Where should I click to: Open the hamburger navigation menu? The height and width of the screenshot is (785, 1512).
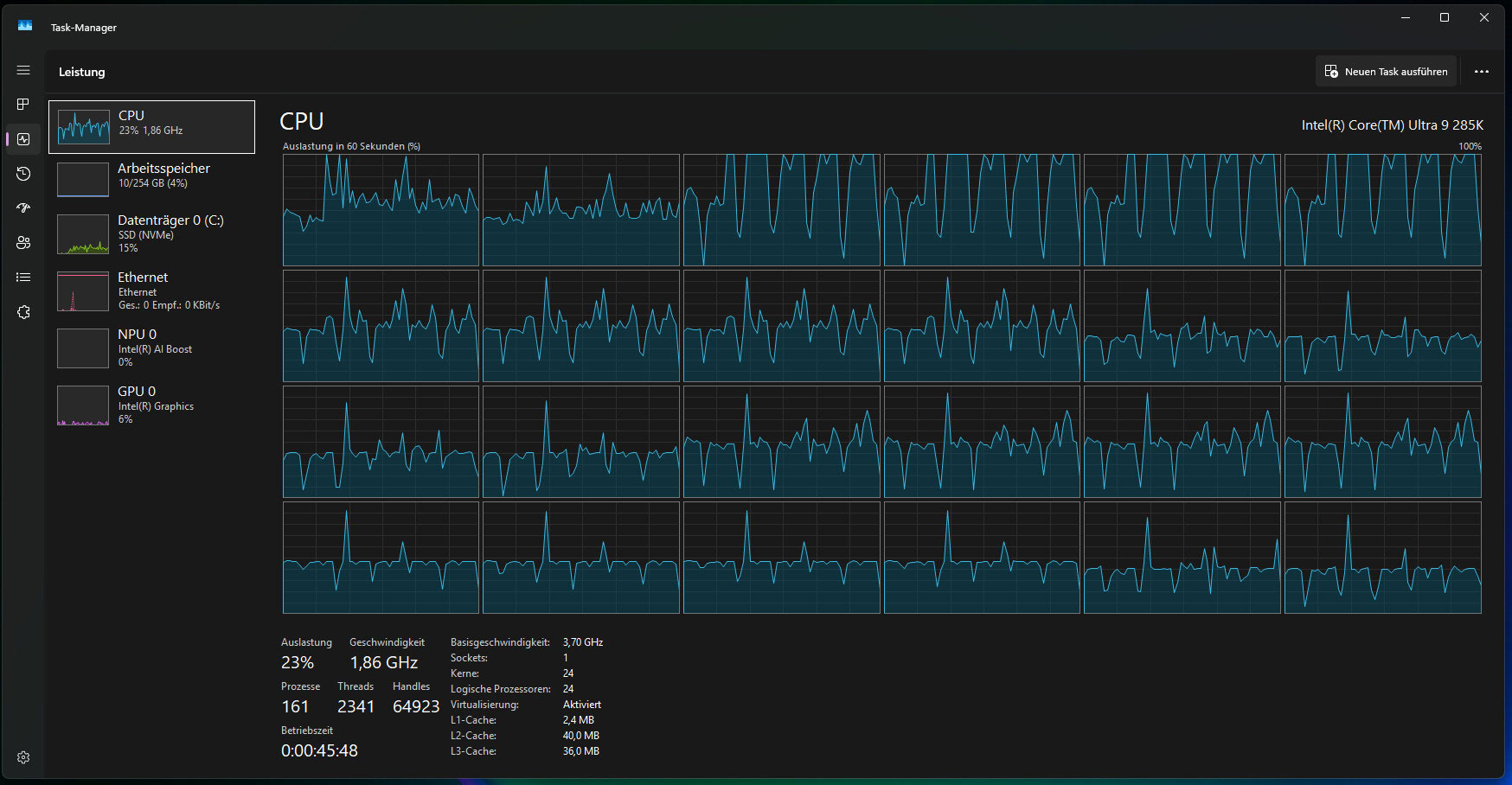pos(23,70)
